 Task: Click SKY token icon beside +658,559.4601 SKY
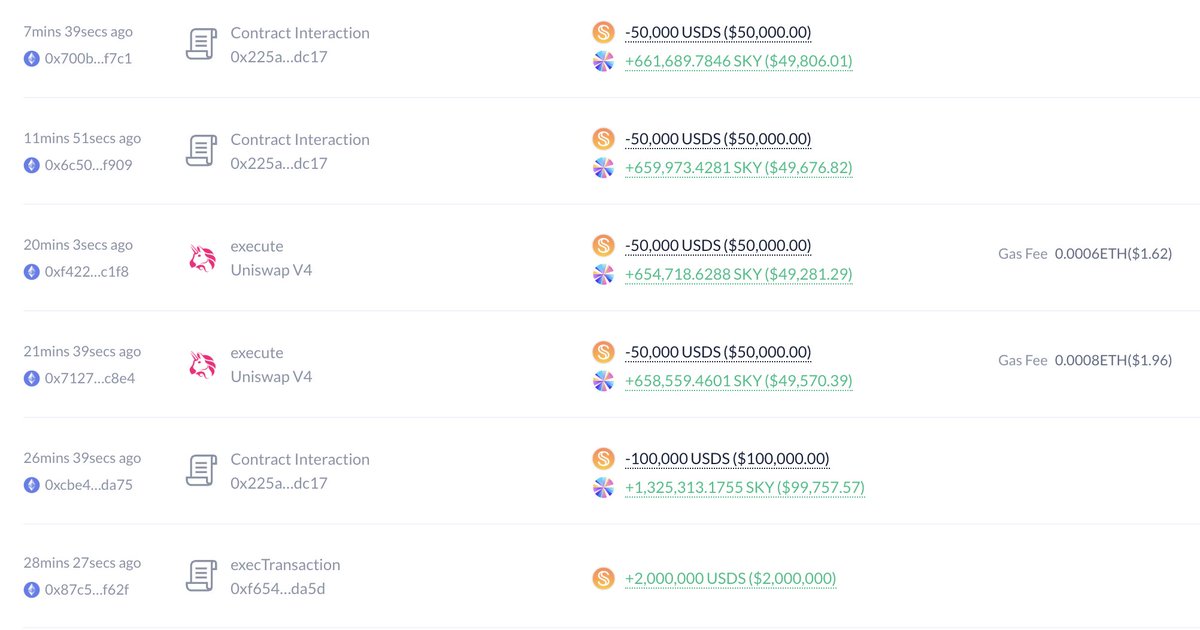point(602,381)
